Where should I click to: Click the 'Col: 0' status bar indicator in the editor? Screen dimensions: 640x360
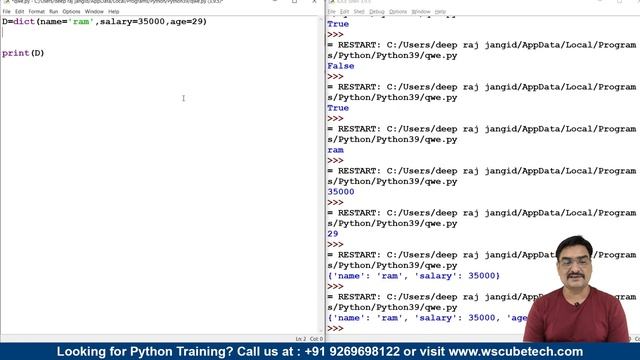pos(316,339)
